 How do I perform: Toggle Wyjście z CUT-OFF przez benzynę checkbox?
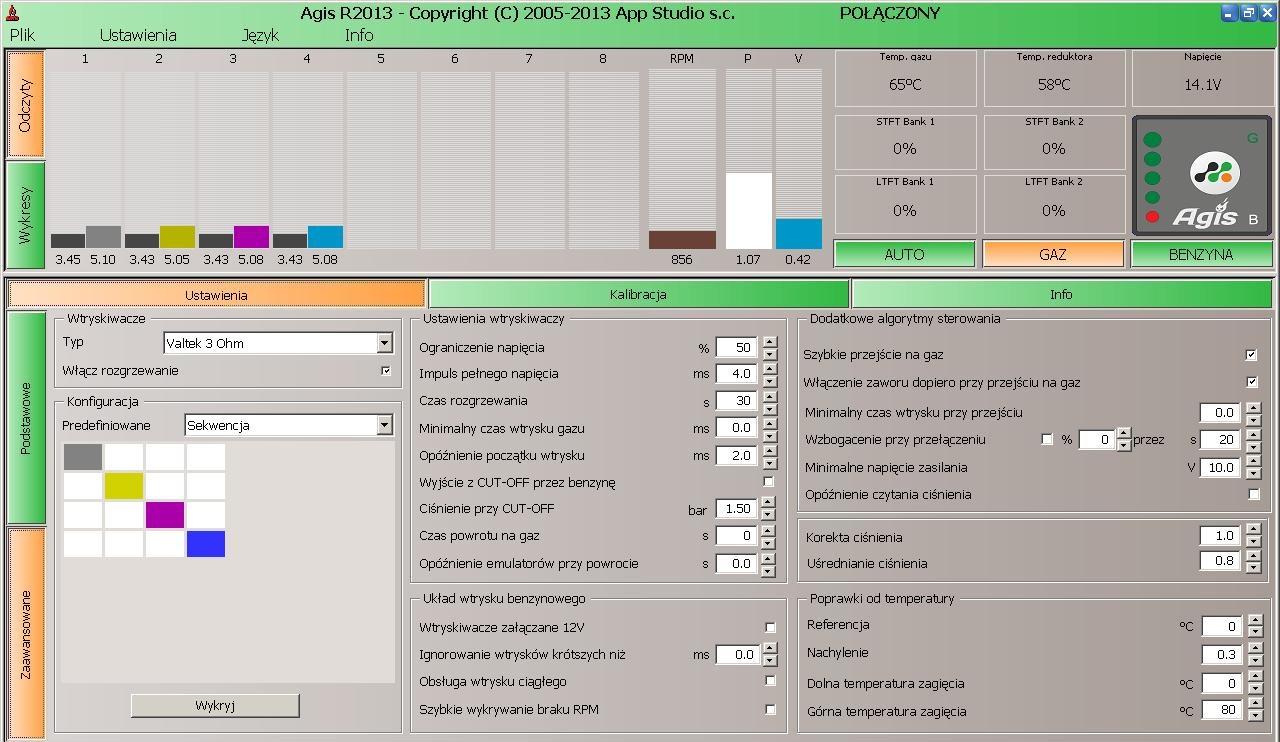pos(769,482)
